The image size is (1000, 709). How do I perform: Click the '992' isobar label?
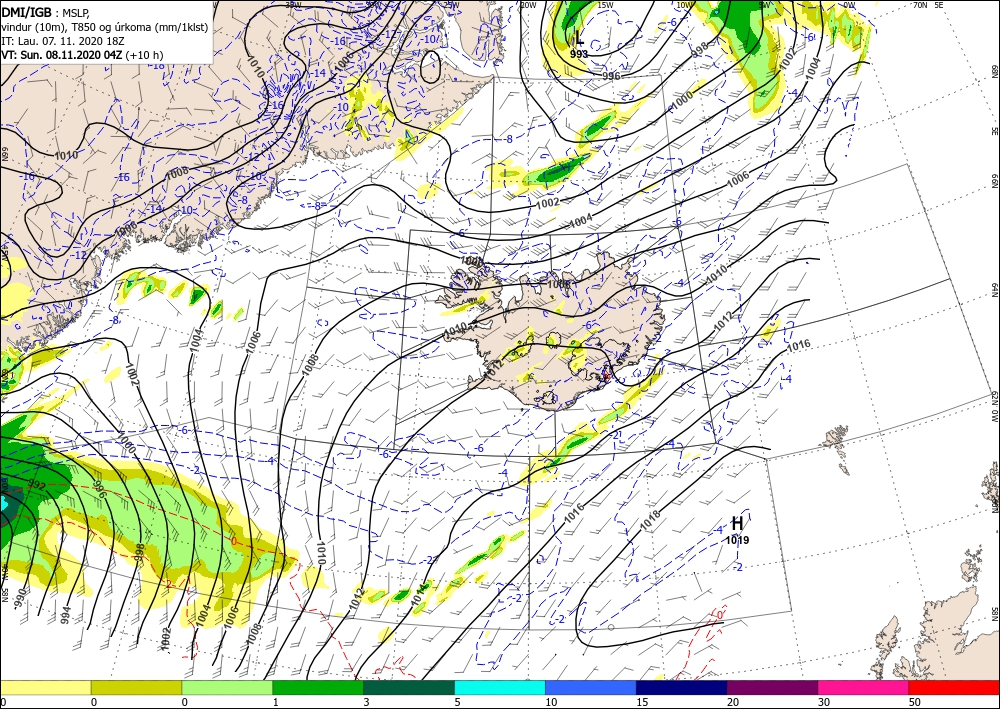click(x=36, y=485)
